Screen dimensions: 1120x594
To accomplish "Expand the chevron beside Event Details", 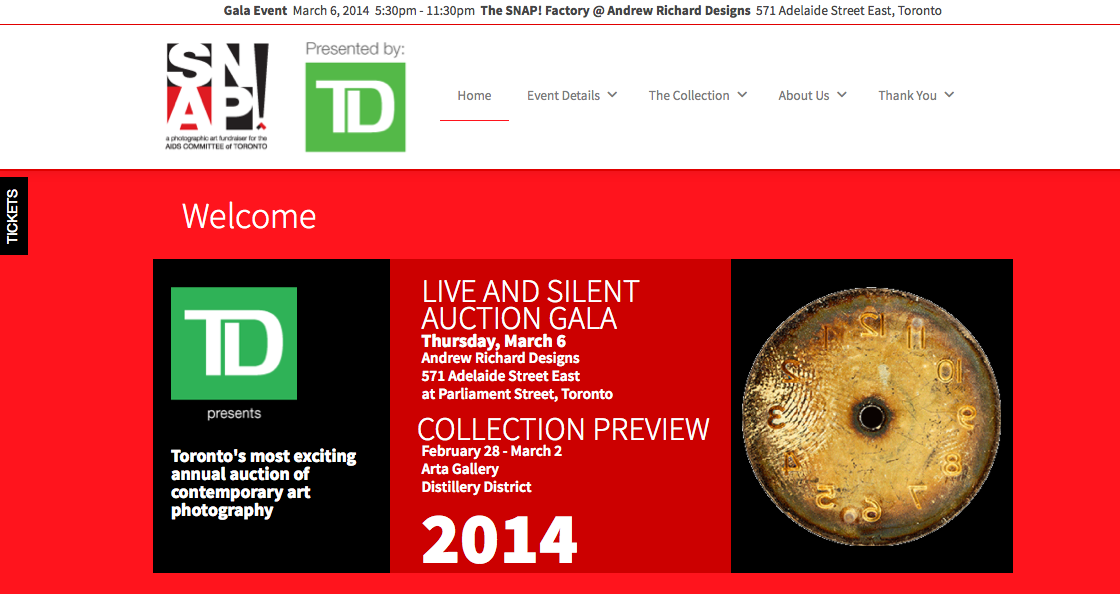I will 612,94.
